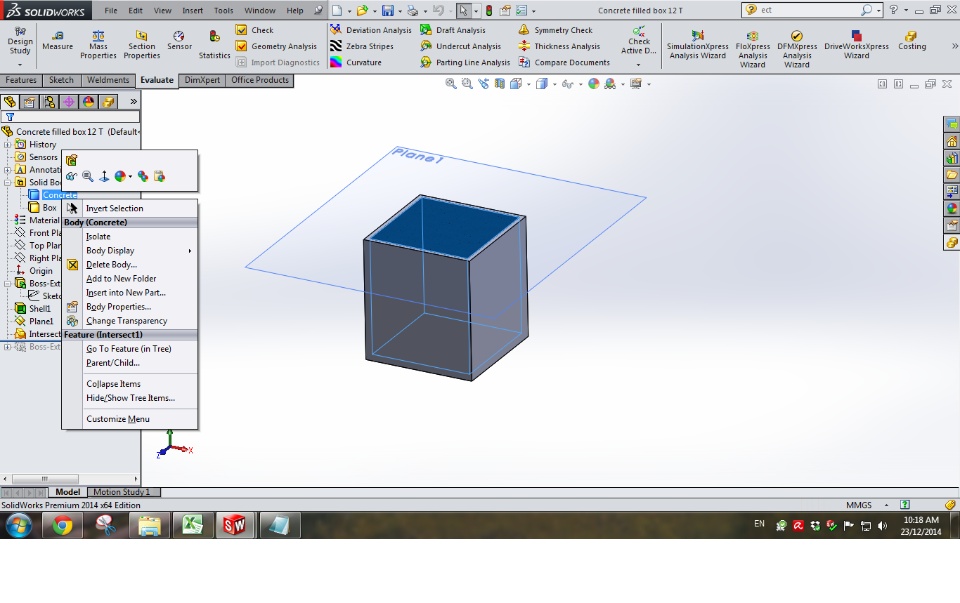This screenshot has height=603, width=960.
Task: Switch to the Features tab
Action: point(21,80)
